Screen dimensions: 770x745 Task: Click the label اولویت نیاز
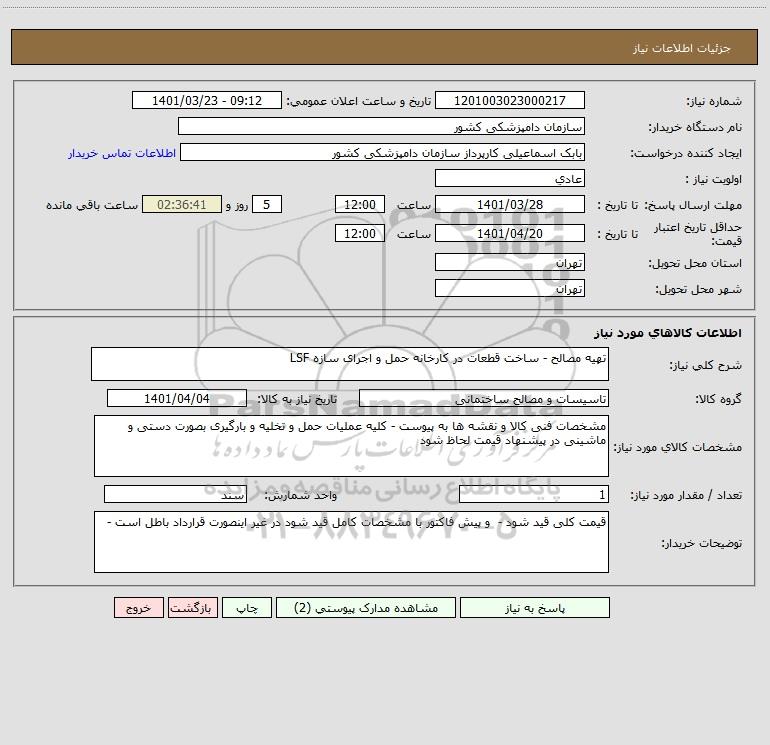point(714,180)
